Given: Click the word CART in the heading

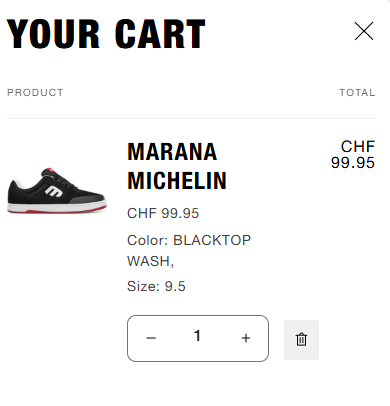Looking at the screenshot, I should (x=160, y=34).
